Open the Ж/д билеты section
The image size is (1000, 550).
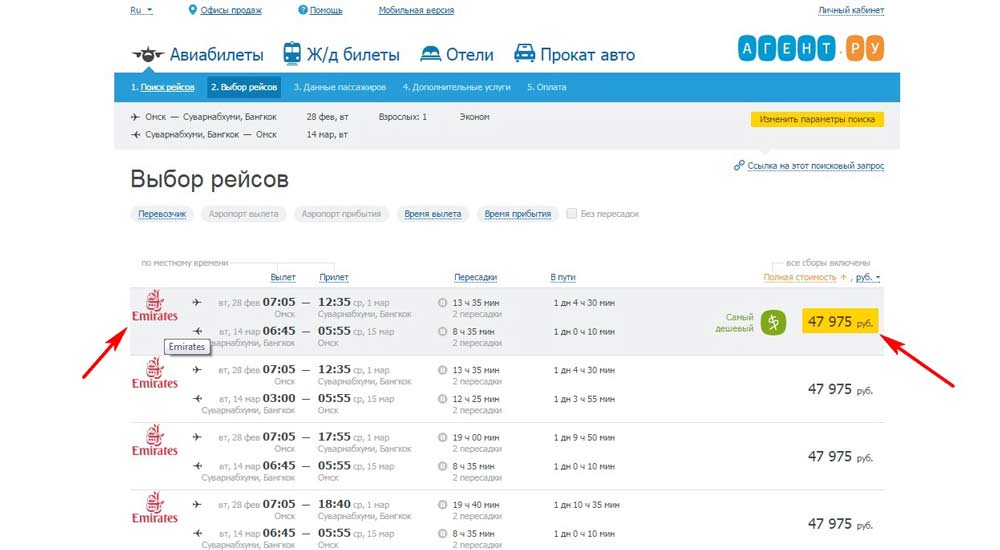pos(353,55)
